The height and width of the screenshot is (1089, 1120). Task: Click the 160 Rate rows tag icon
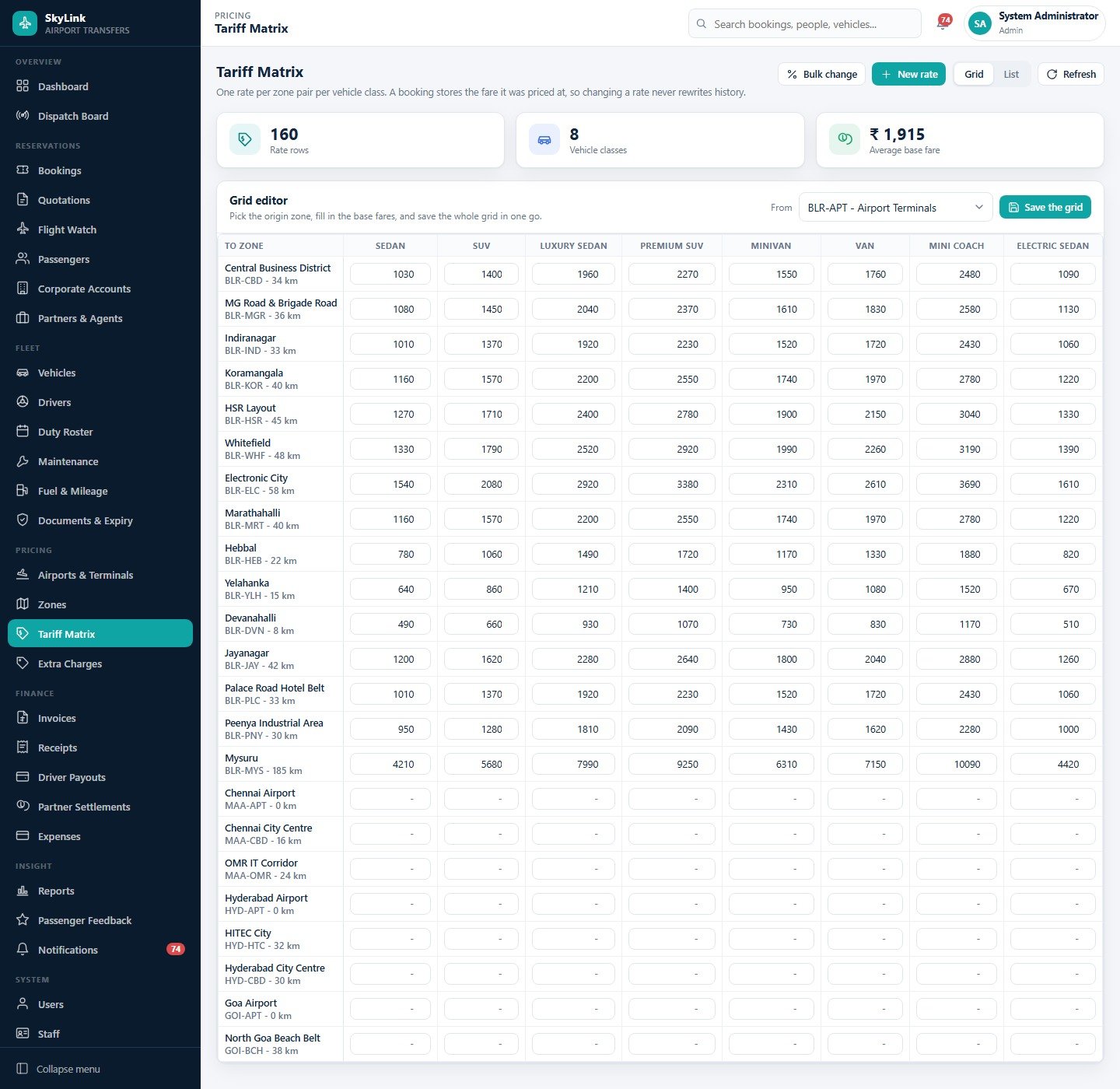coord(245,140)
